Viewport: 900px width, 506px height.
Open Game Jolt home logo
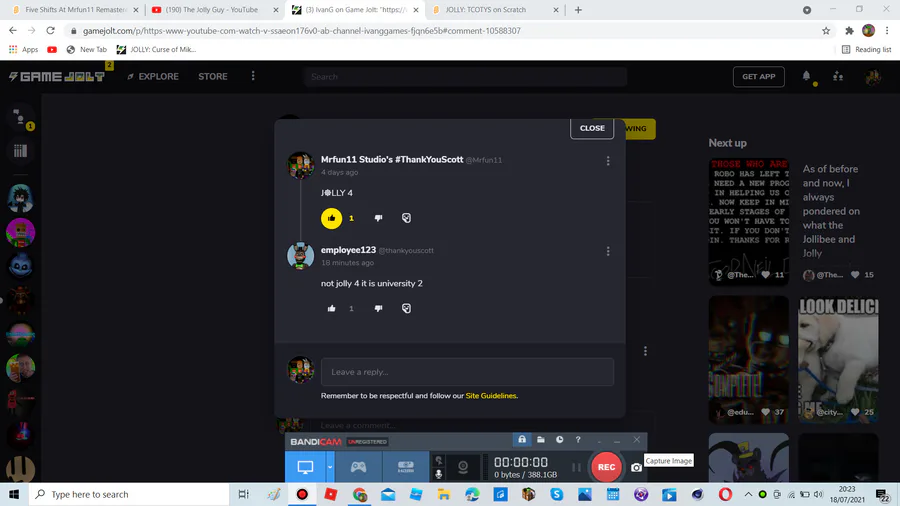tap(57, 76)
